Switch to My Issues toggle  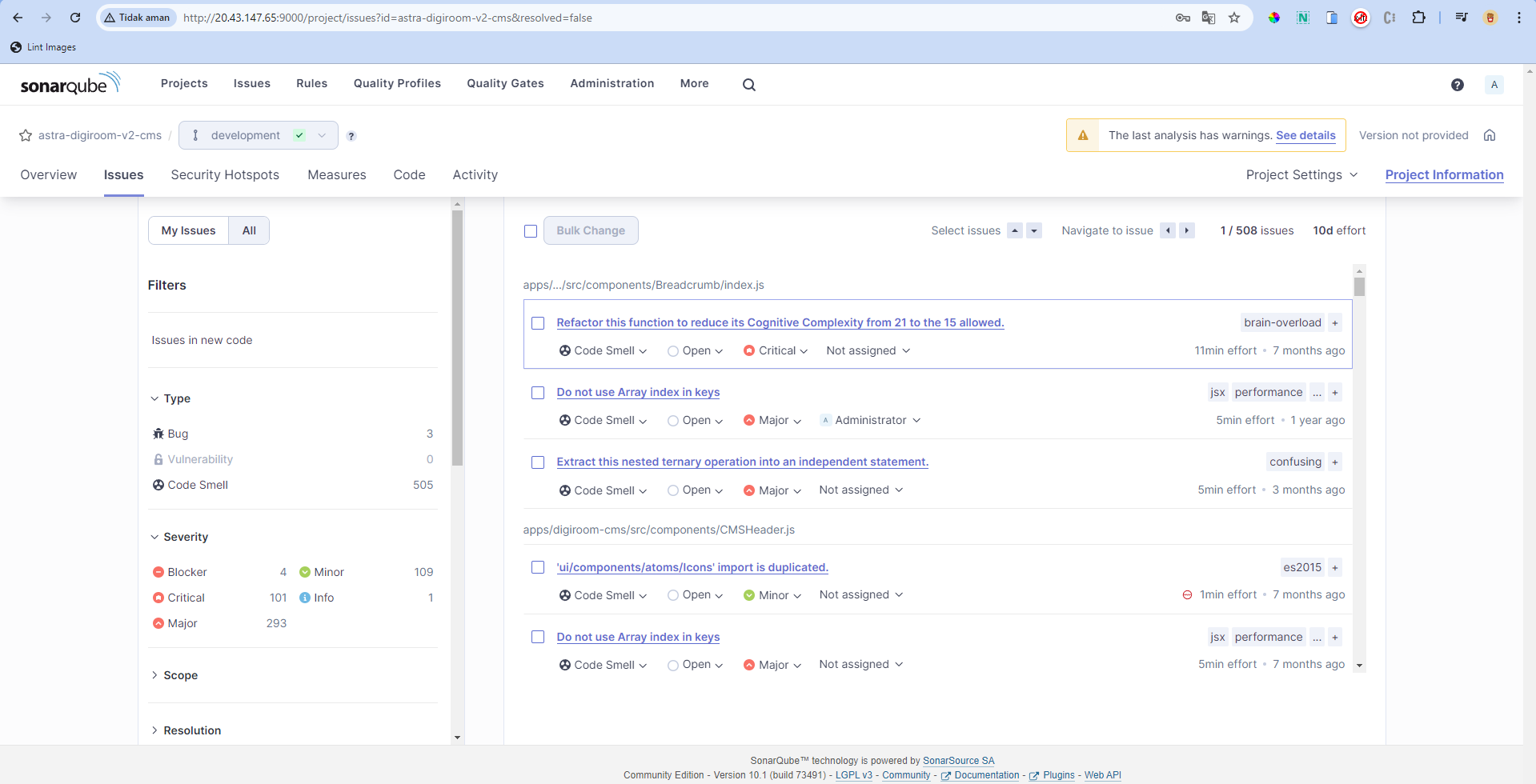(x=188, y=230)
